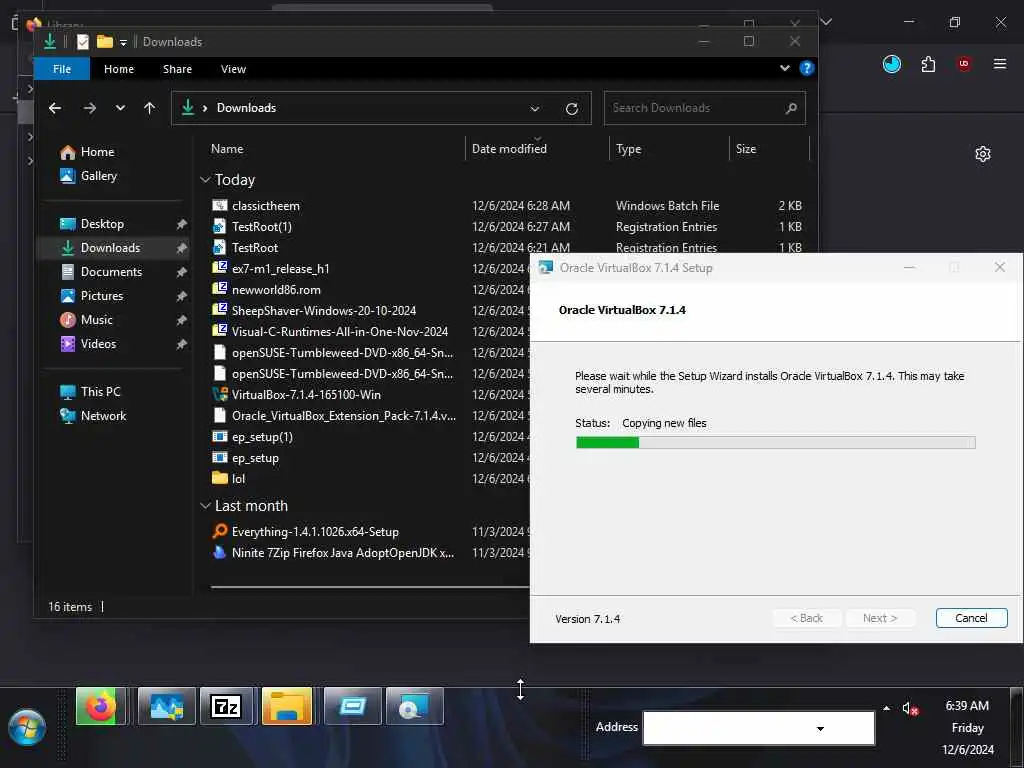
Task: Refresh the Downloads folder
Action: [571, 108]
